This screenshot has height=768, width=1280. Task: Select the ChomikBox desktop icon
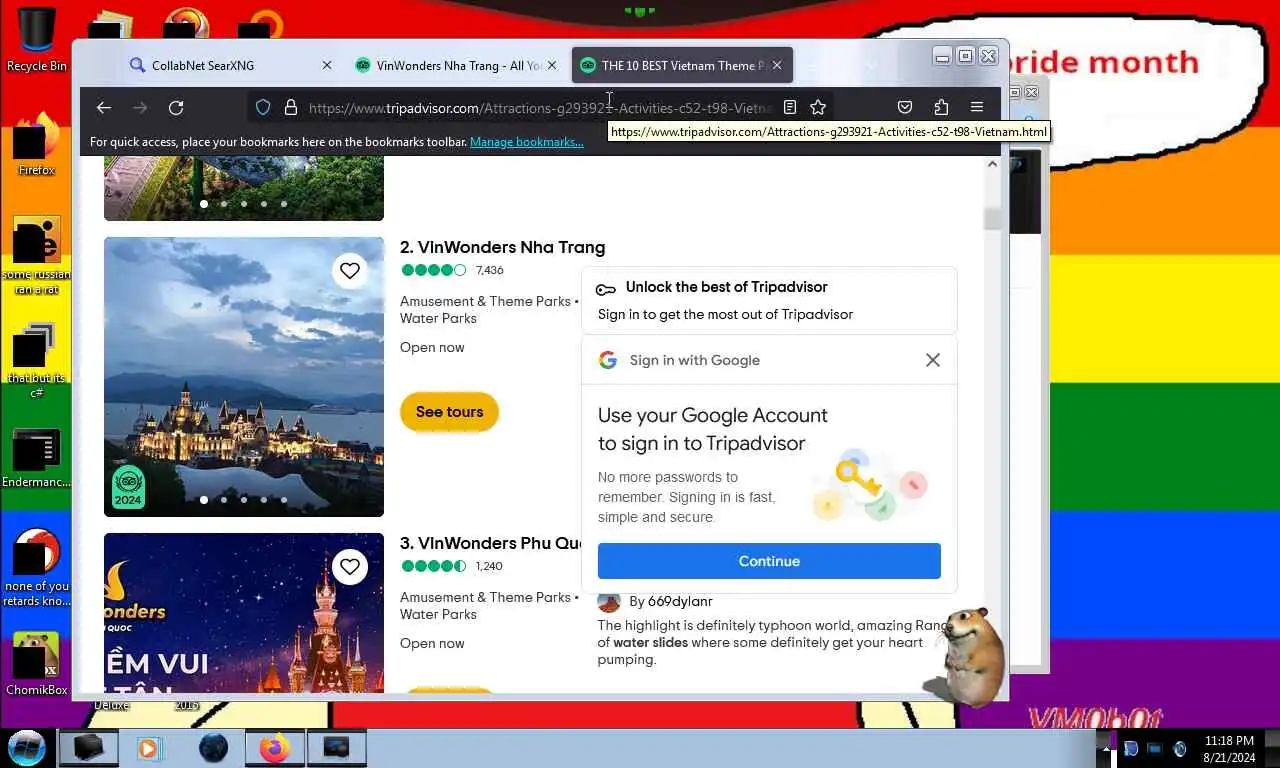click(x=36, y=663)
